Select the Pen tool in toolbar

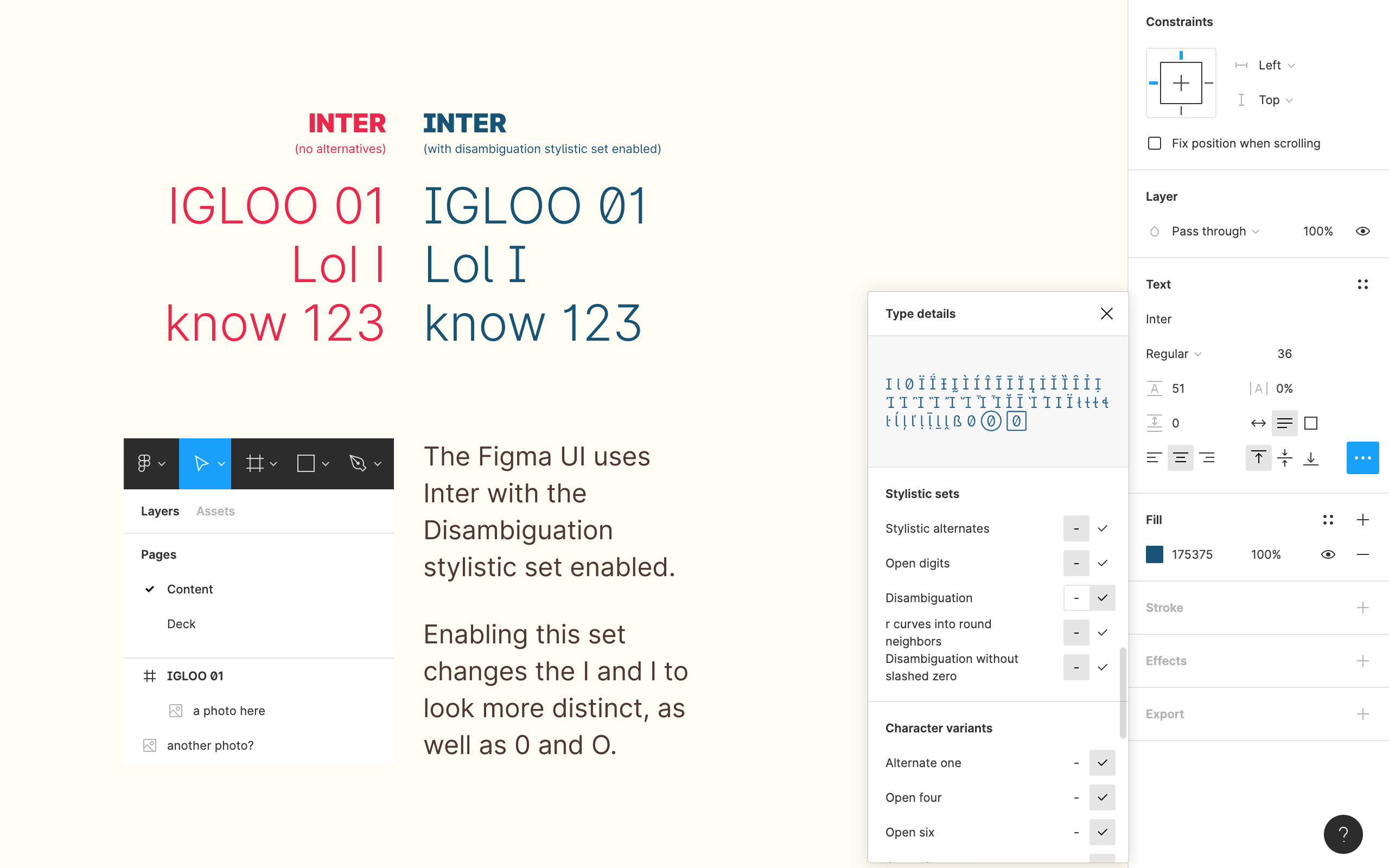pyautogui.click(x=358, y=462)
